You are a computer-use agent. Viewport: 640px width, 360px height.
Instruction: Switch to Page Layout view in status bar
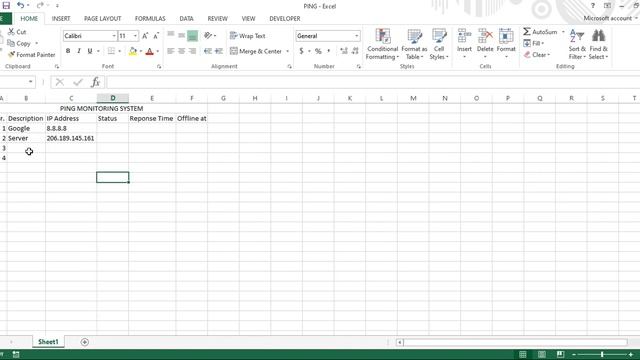point(542,354)
